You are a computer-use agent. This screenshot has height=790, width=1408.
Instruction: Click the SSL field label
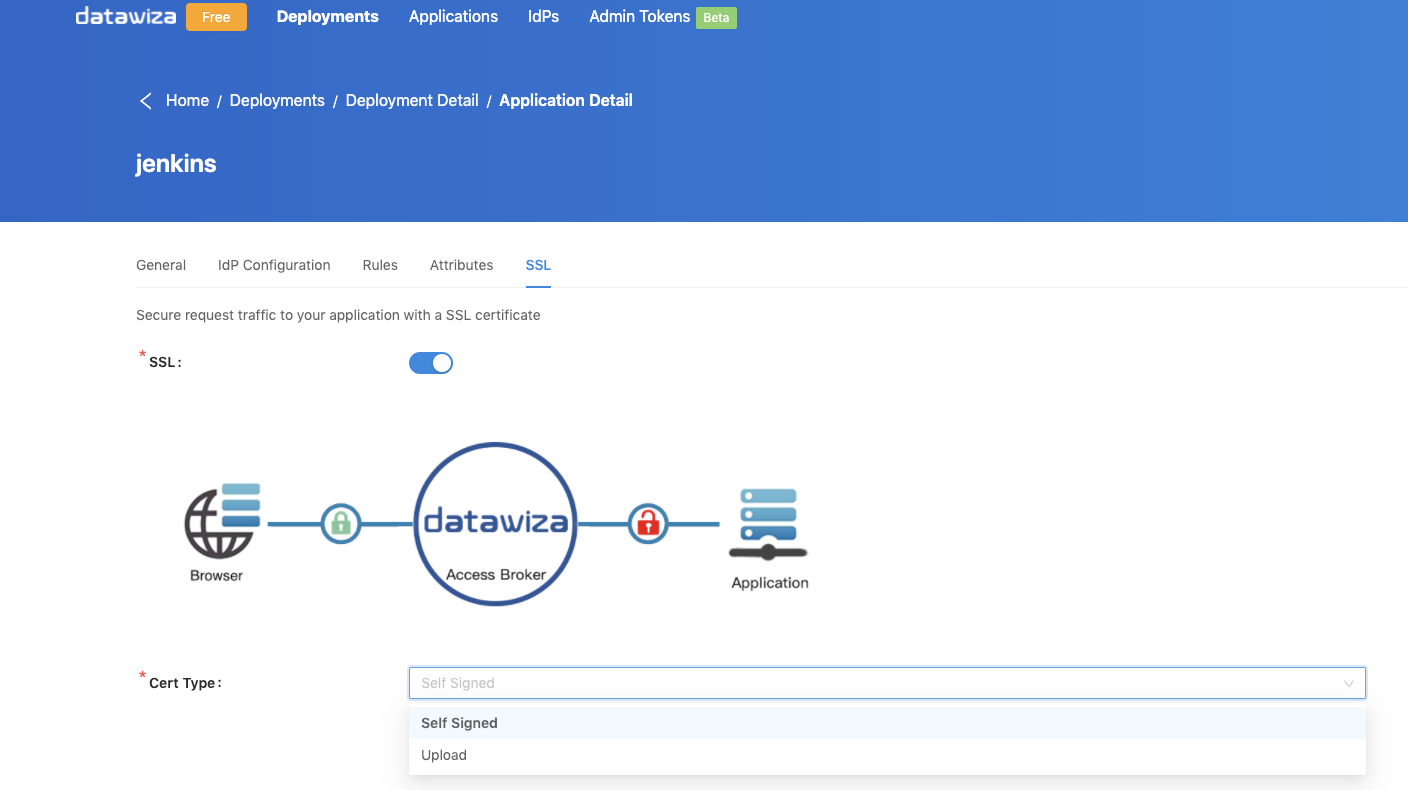(165, 363)
